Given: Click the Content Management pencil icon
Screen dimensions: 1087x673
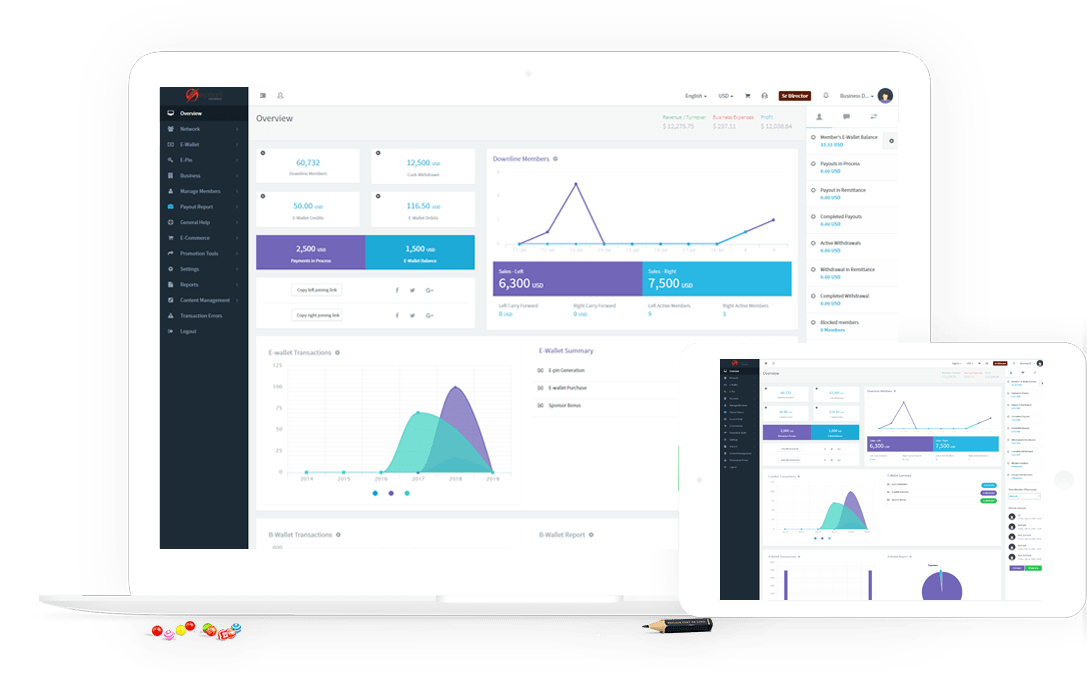Looking at the screenshot, I should (x=171, y=300).
